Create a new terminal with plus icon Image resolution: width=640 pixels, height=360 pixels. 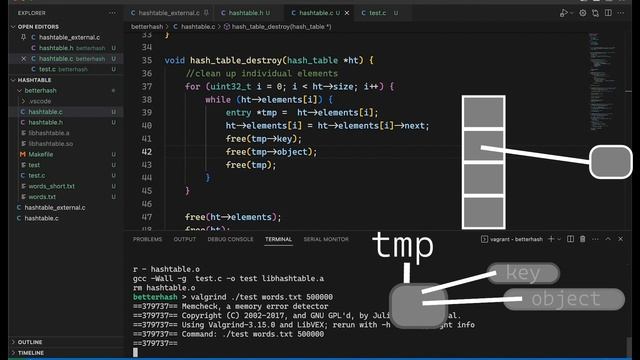coord(551,239)
